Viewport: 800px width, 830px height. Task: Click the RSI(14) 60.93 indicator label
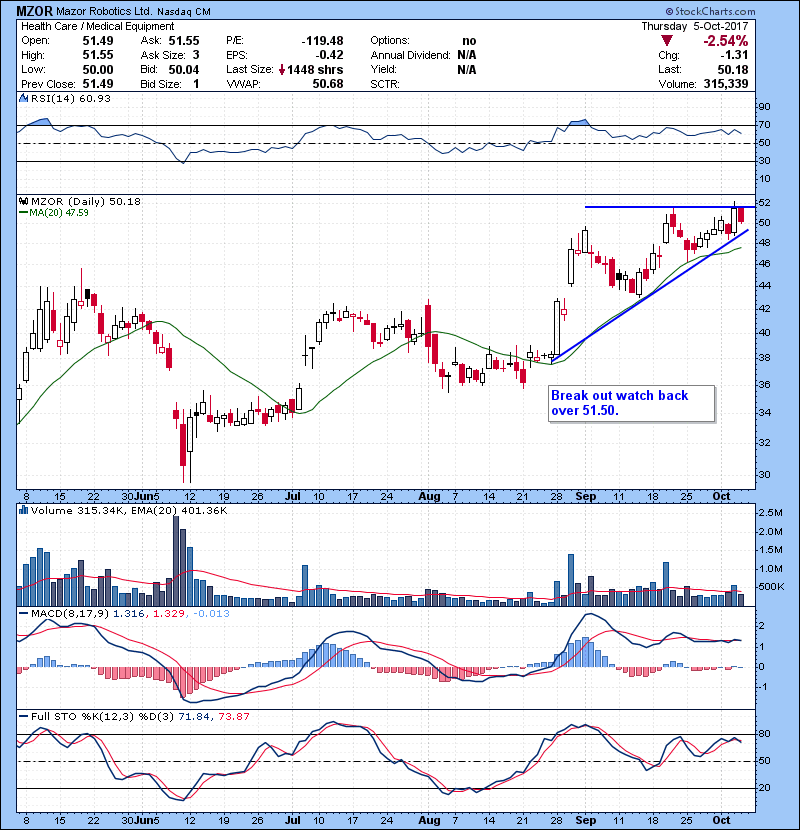point(70,98)
